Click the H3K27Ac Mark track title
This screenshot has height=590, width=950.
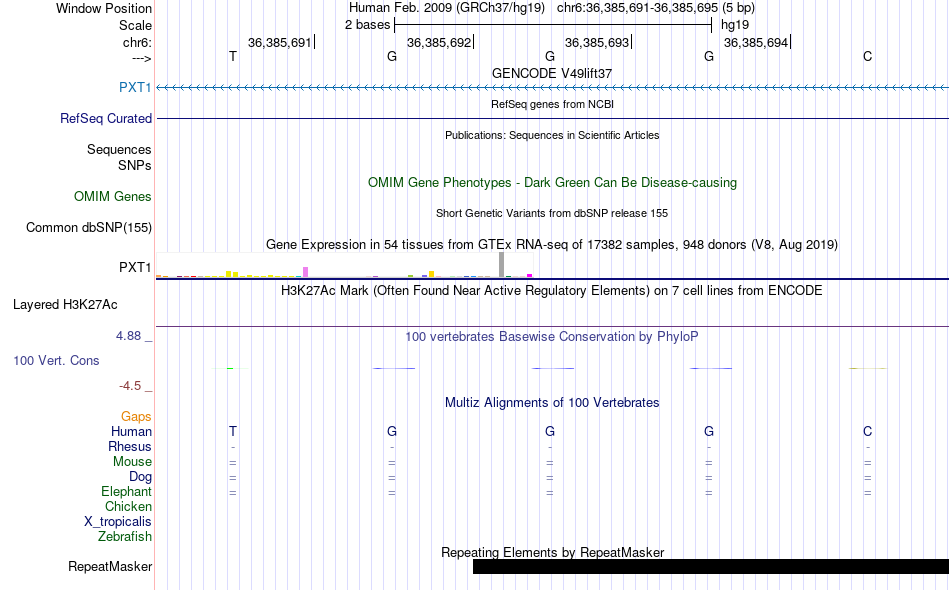coord(552,290)
